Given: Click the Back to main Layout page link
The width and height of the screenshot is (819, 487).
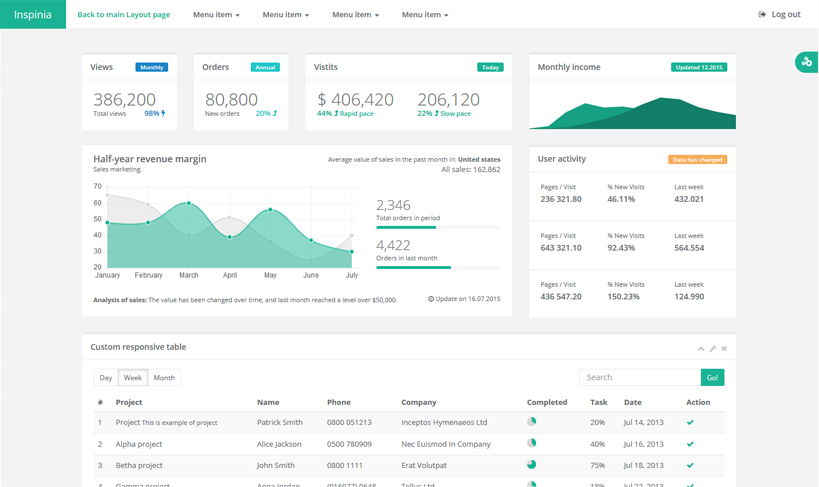Looking at the screenshot, I should [x=124, y=15].
